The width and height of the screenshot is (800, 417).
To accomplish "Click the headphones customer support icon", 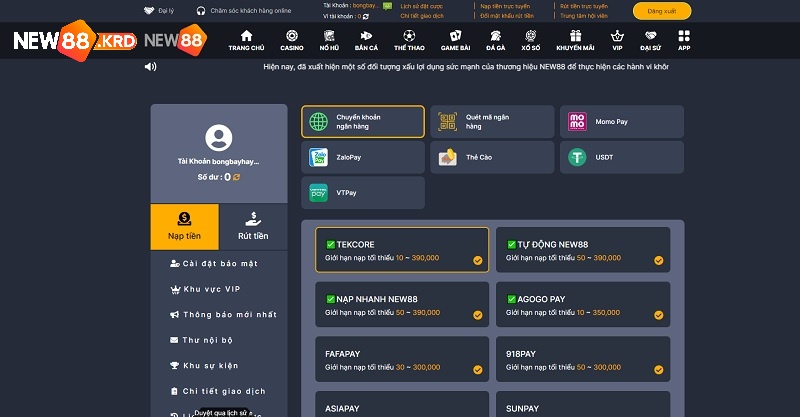I will pos(201,10).
